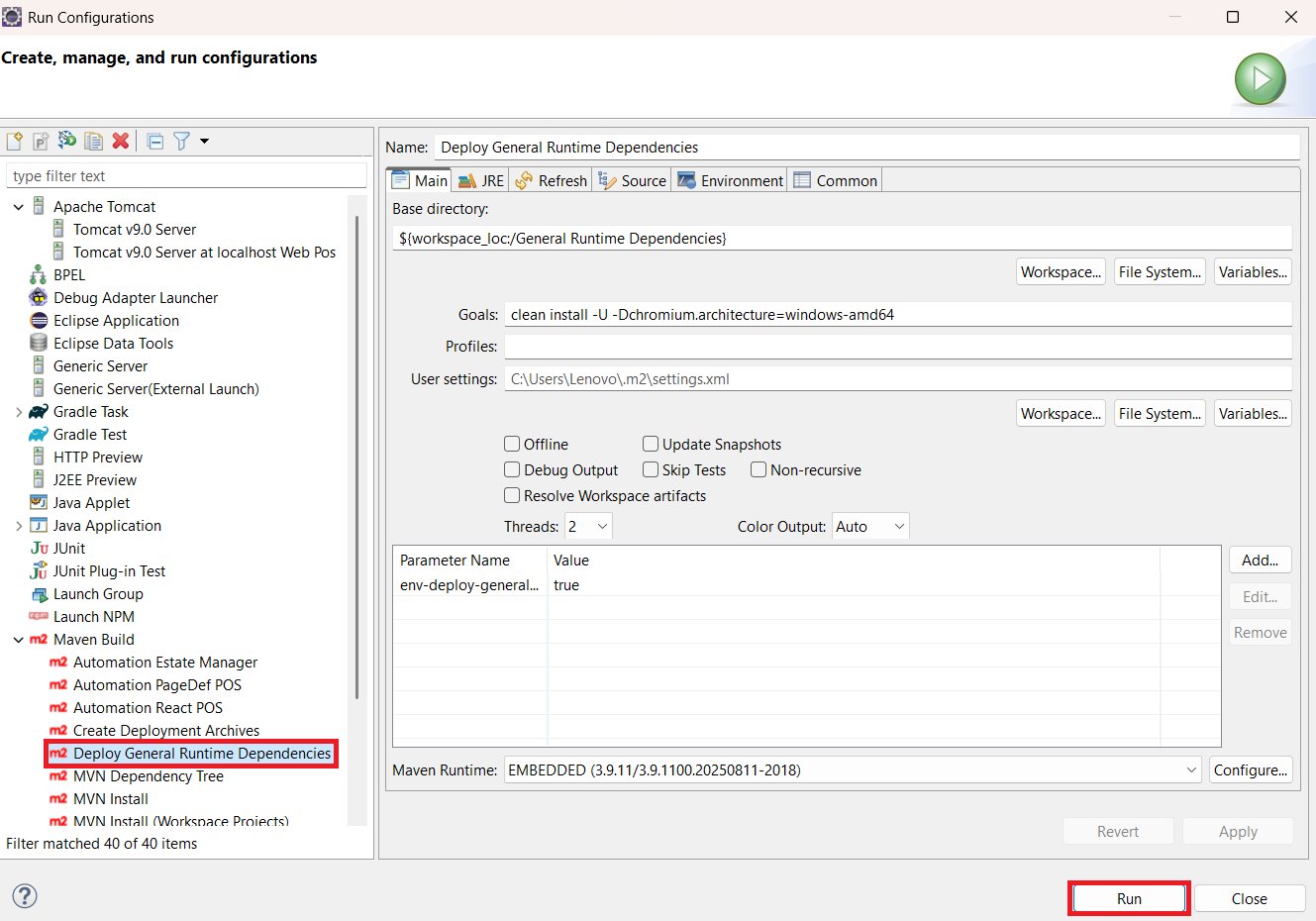Click Configure... Maven runtime button
Image resolution: width=1316 pixels, height=921 pixels.
[x=1251, y=769]
